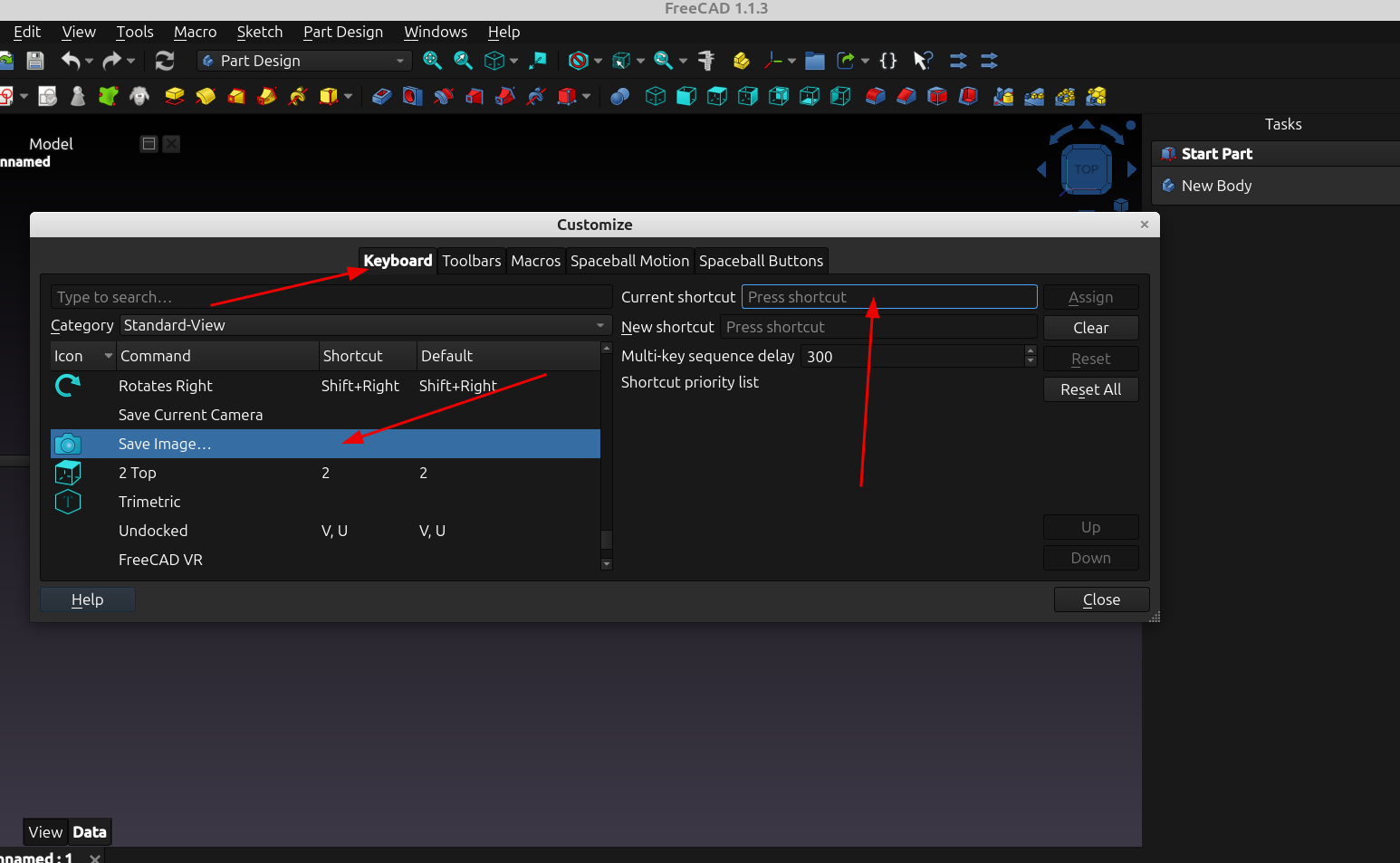Click the Create Group folder icon

(815, 61)
